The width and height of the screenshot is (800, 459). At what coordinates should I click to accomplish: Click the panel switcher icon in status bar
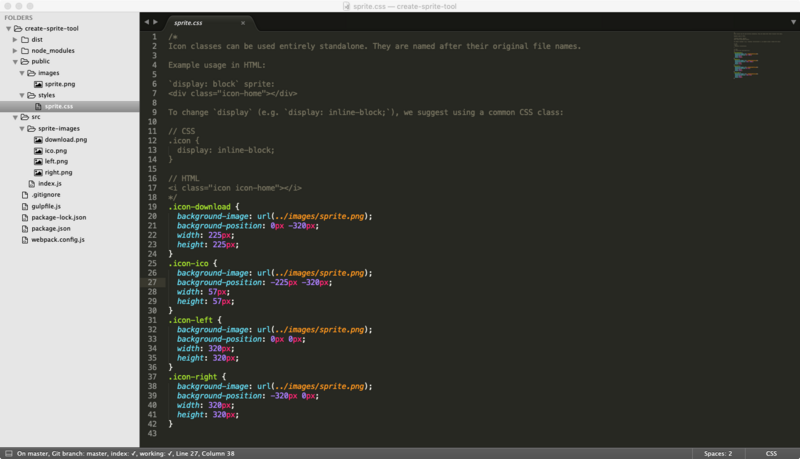(x=8, y=453)
